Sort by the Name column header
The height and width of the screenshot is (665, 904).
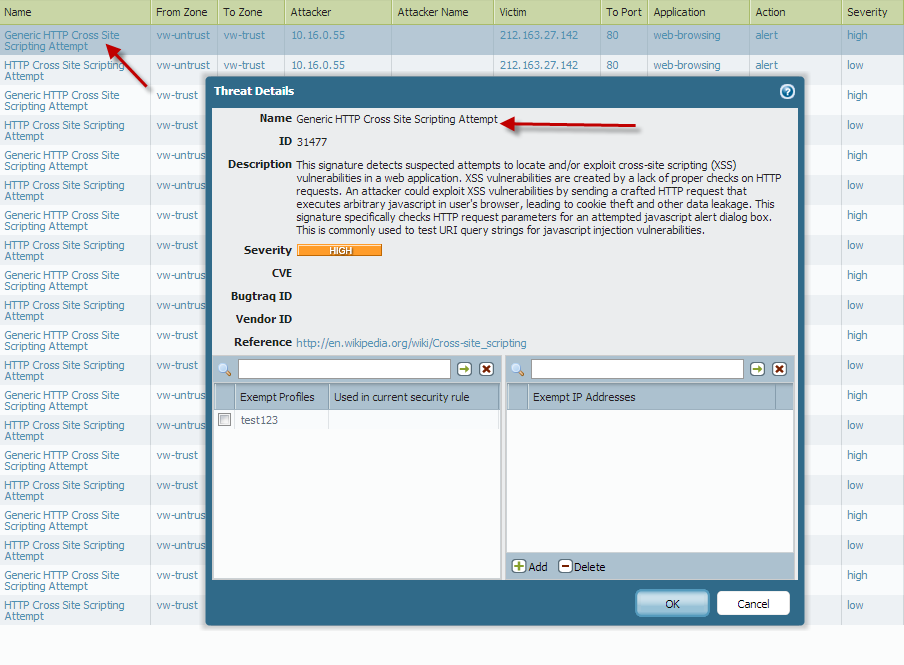(x=18, y=12)
